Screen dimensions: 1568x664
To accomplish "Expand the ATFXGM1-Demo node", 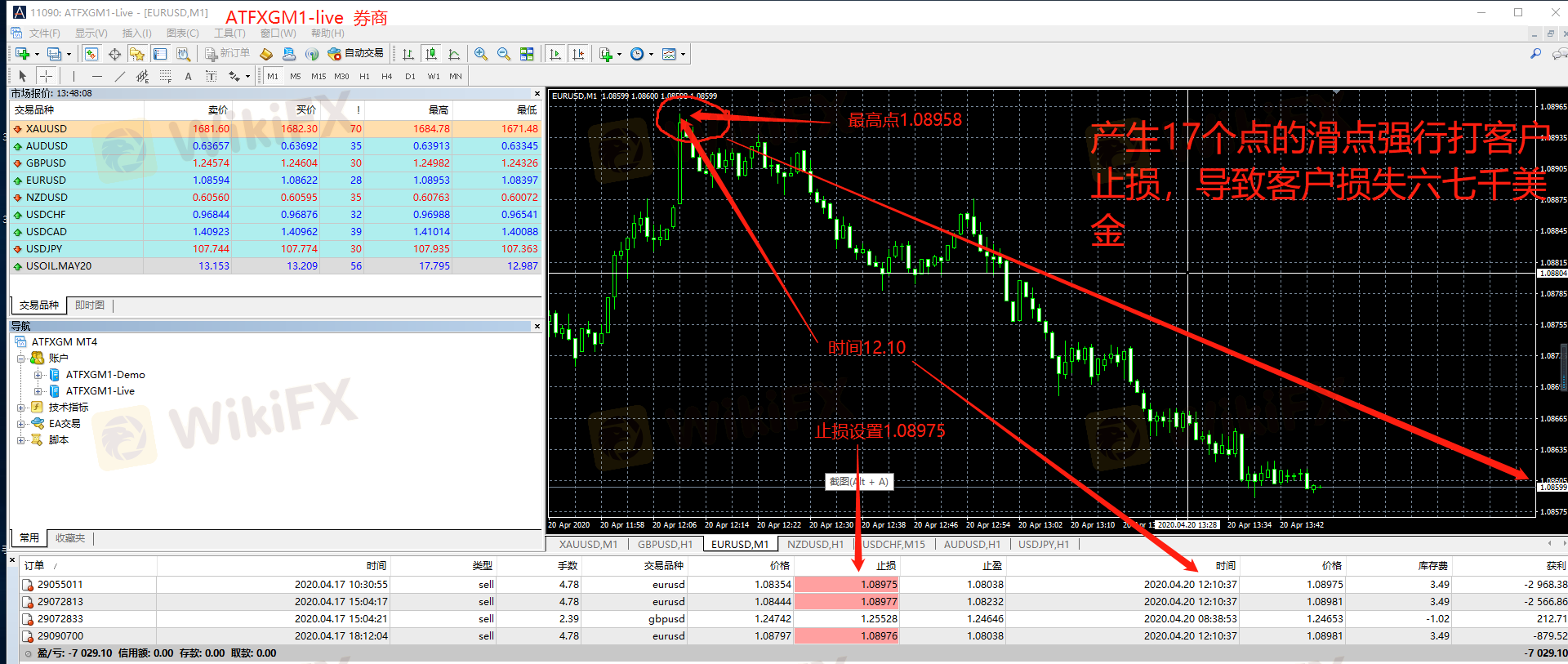I will pyautogui.click(x=38, y=375).
